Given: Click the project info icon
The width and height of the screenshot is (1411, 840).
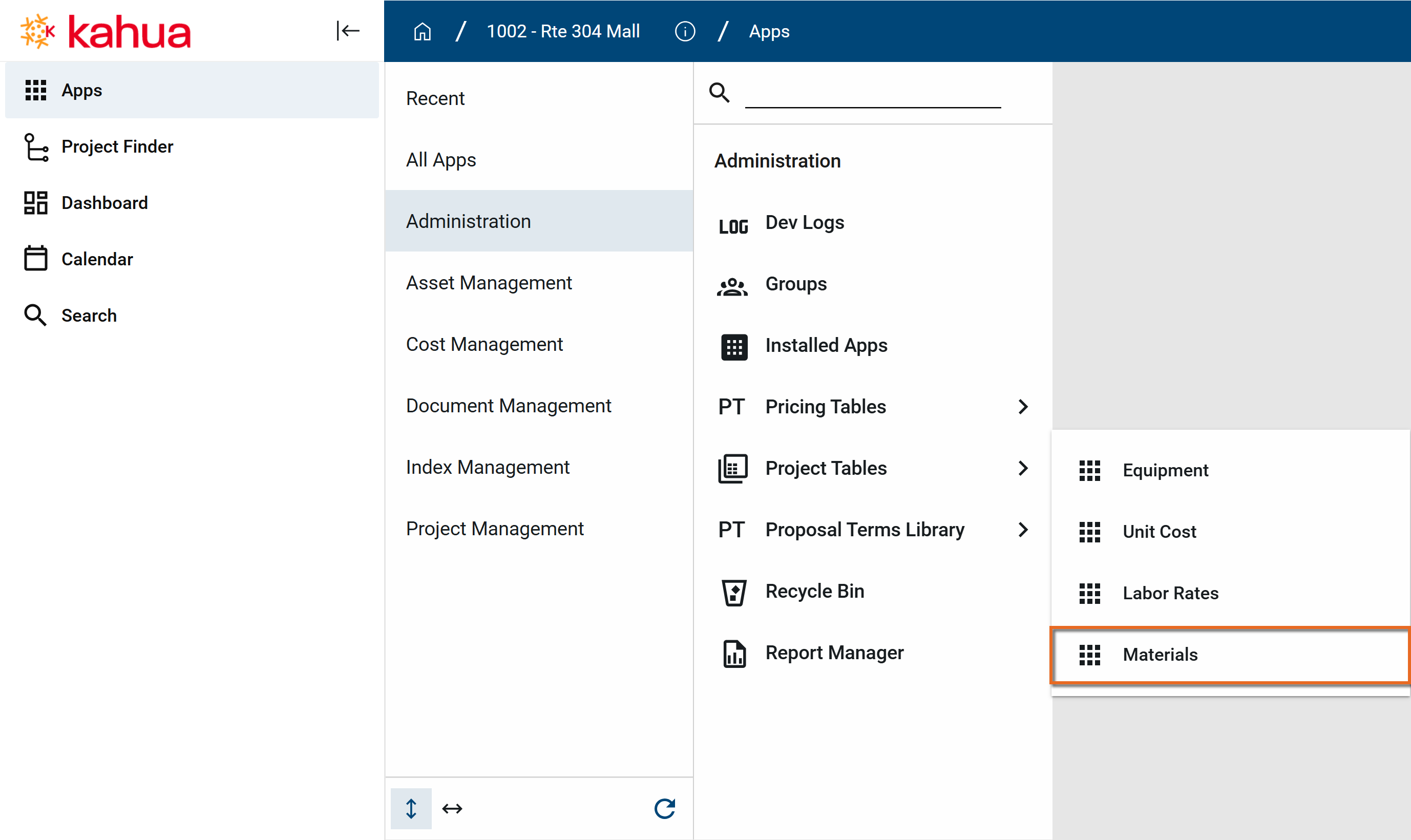Looking at the screenshot, I should tap(685, 32).
